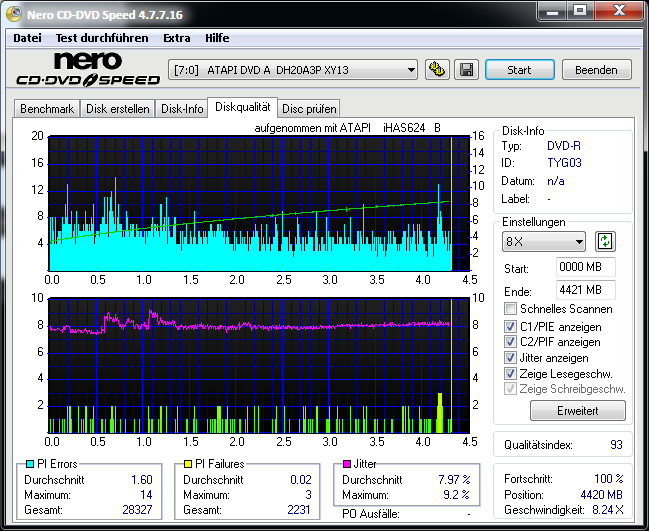
Task: Click the Erweitert button
Action: [x=578, y=411]
